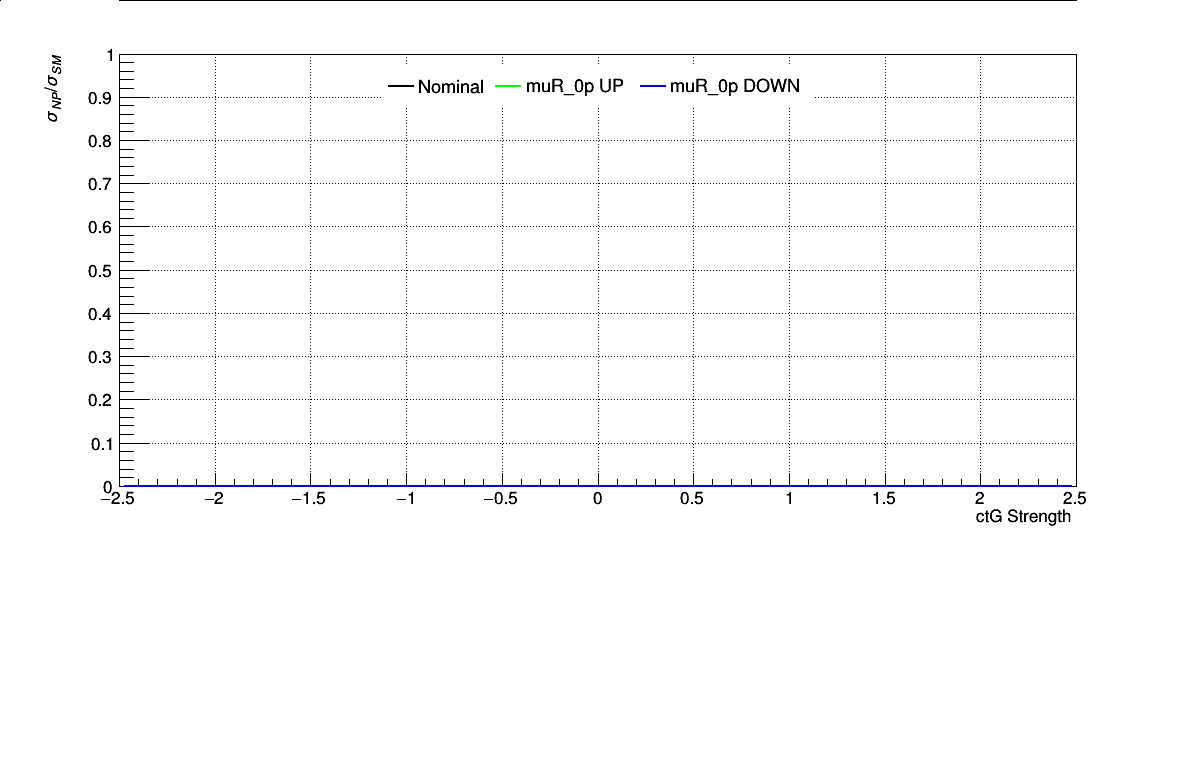This screenshot has width=1196, height=772.
Task: Click y-axis tick label 0.6
Action: pyautogui.click(x=100, y=228)
